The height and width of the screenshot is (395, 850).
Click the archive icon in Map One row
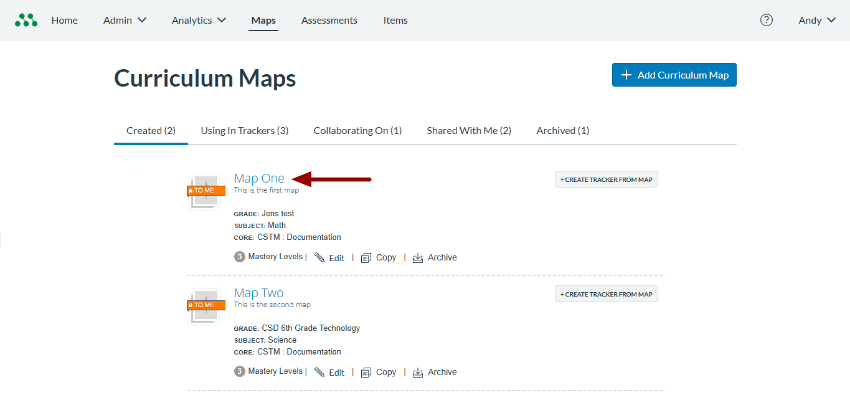coord(418,258)
